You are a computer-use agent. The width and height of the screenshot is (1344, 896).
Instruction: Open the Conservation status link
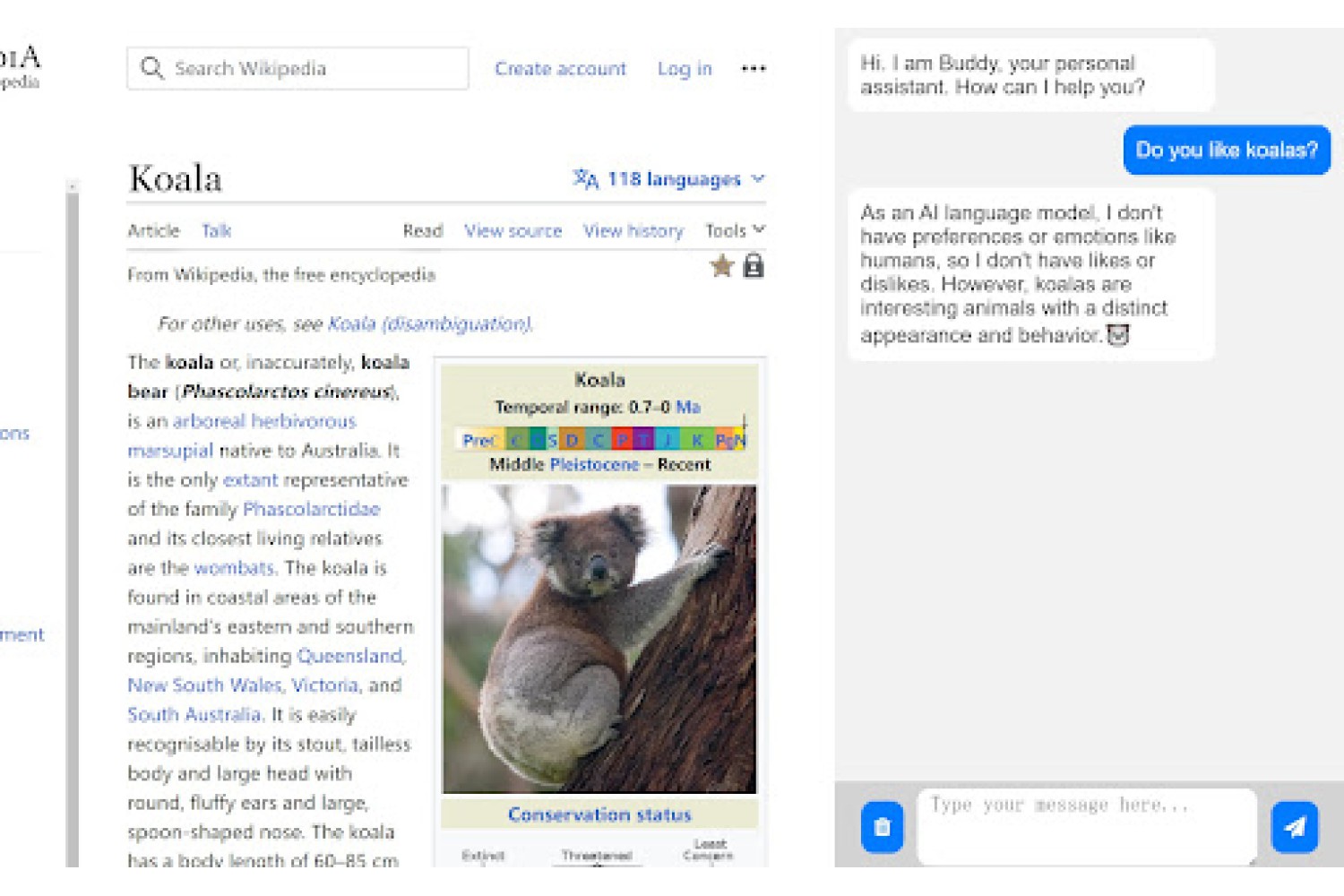[x=599, y=814]
